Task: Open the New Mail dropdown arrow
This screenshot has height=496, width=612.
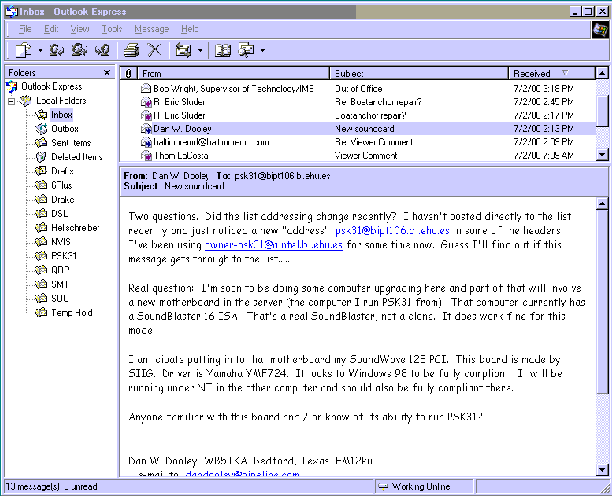Action: (40, 50)
